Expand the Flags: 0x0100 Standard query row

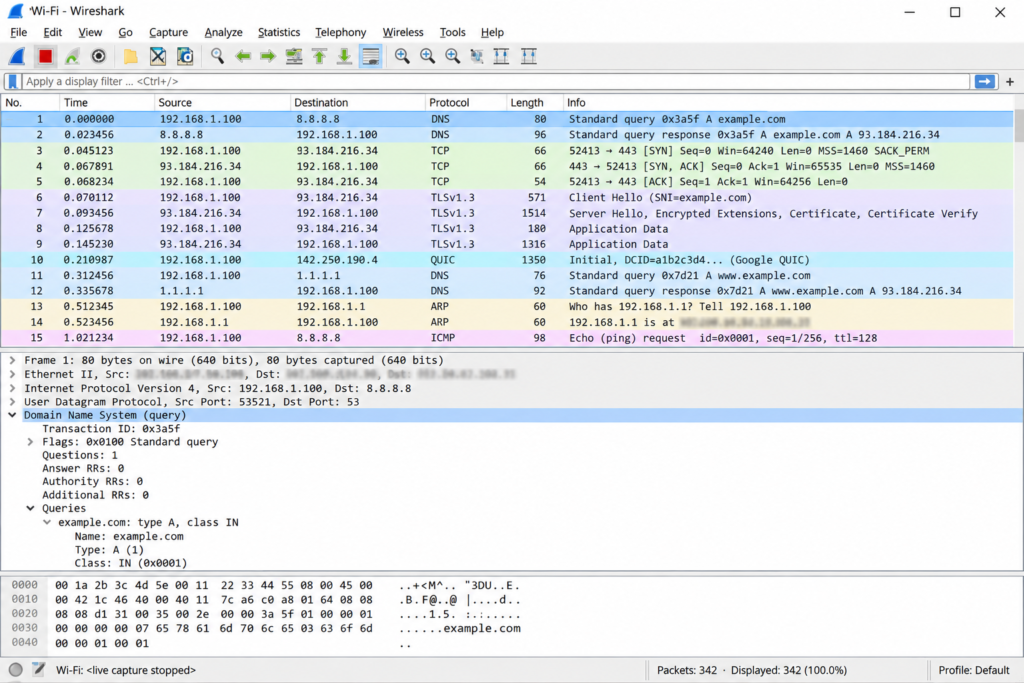click(x=30, y=442)
